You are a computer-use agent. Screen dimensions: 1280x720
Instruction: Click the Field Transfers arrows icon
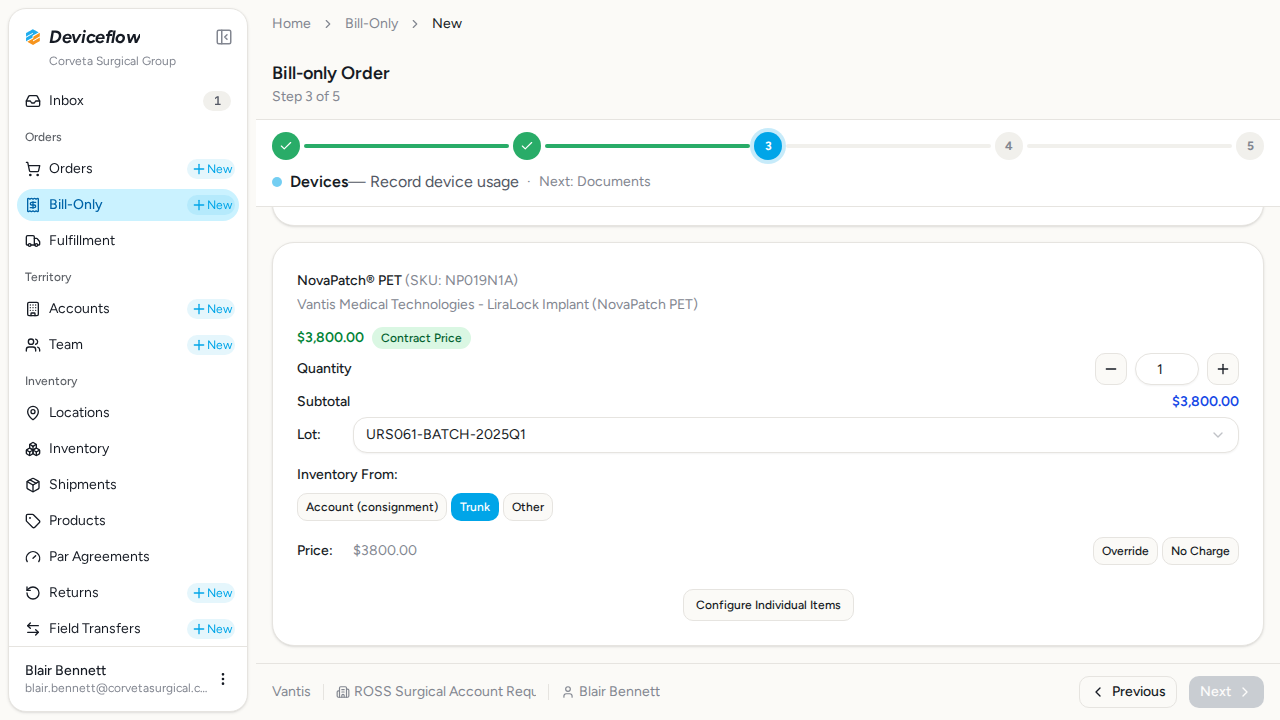point(33,629)
